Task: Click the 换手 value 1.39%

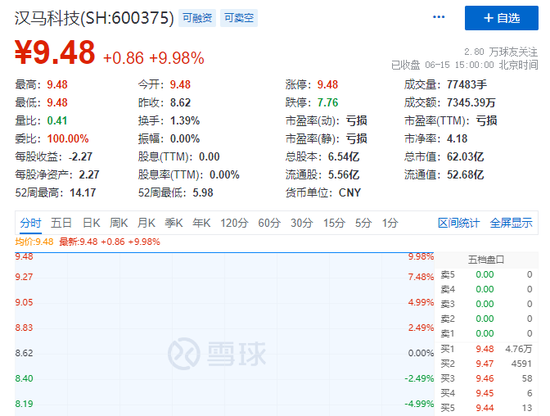Action: [185, 121]
